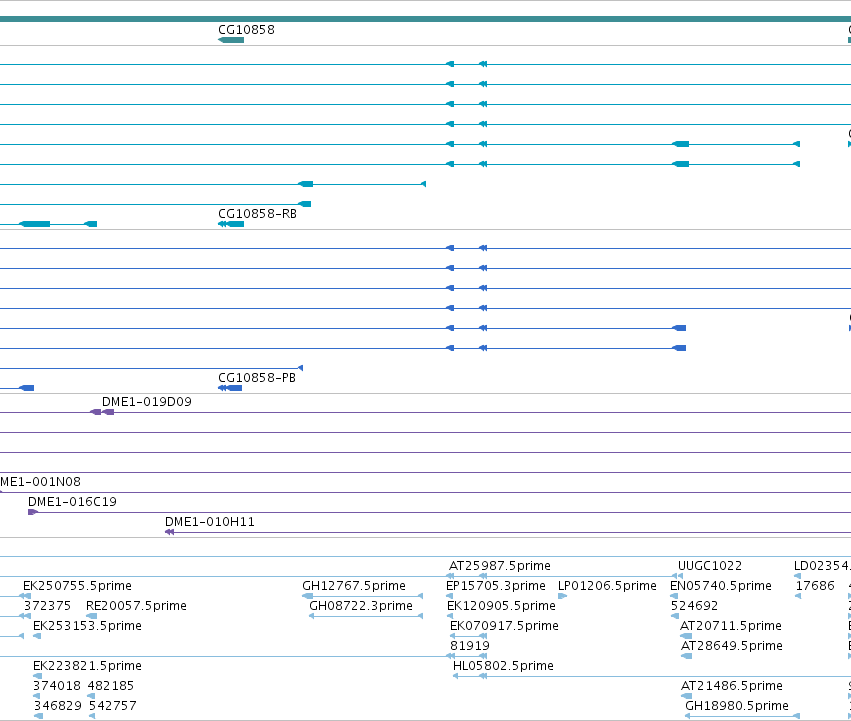This screenshot has width=851, height=721.
Task: Select the 374018 feature label
Action: click(57, 686)
